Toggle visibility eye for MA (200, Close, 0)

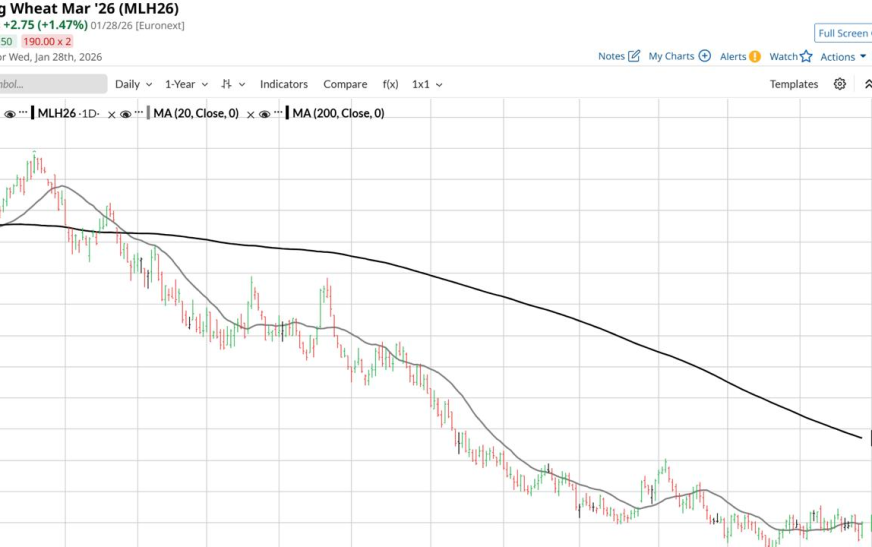pyautogui.click(x=265, y=114)
